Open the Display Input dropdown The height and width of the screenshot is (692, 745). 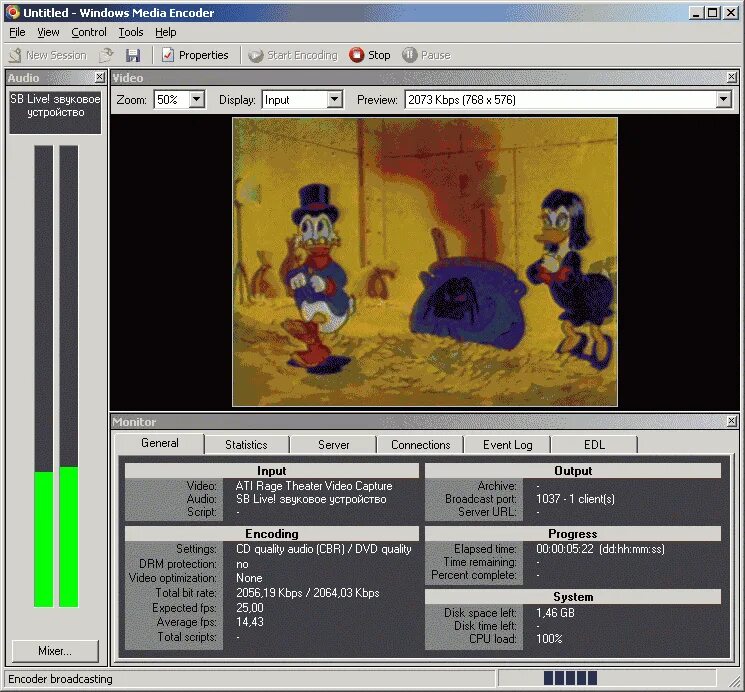tap(334, 100)
